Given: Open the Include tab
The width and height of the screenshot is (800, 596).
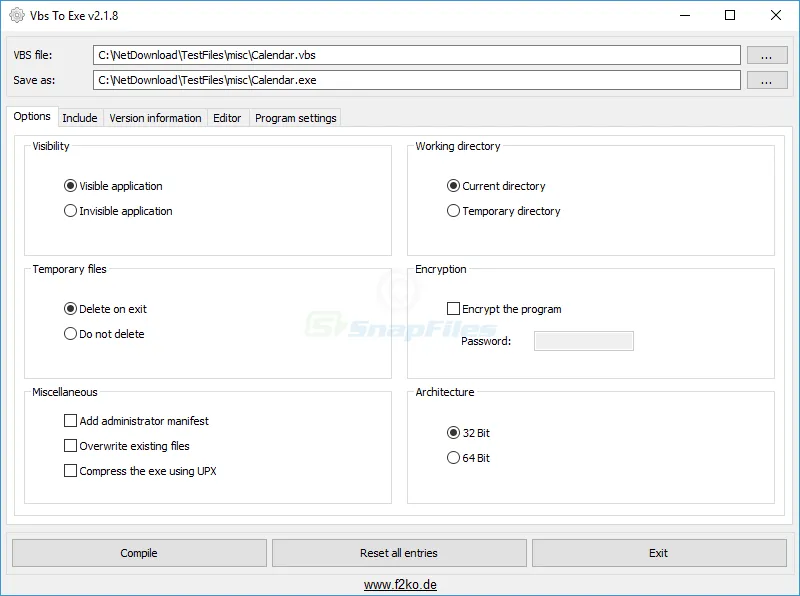Looking at the screenshot, I should [80, 118].
